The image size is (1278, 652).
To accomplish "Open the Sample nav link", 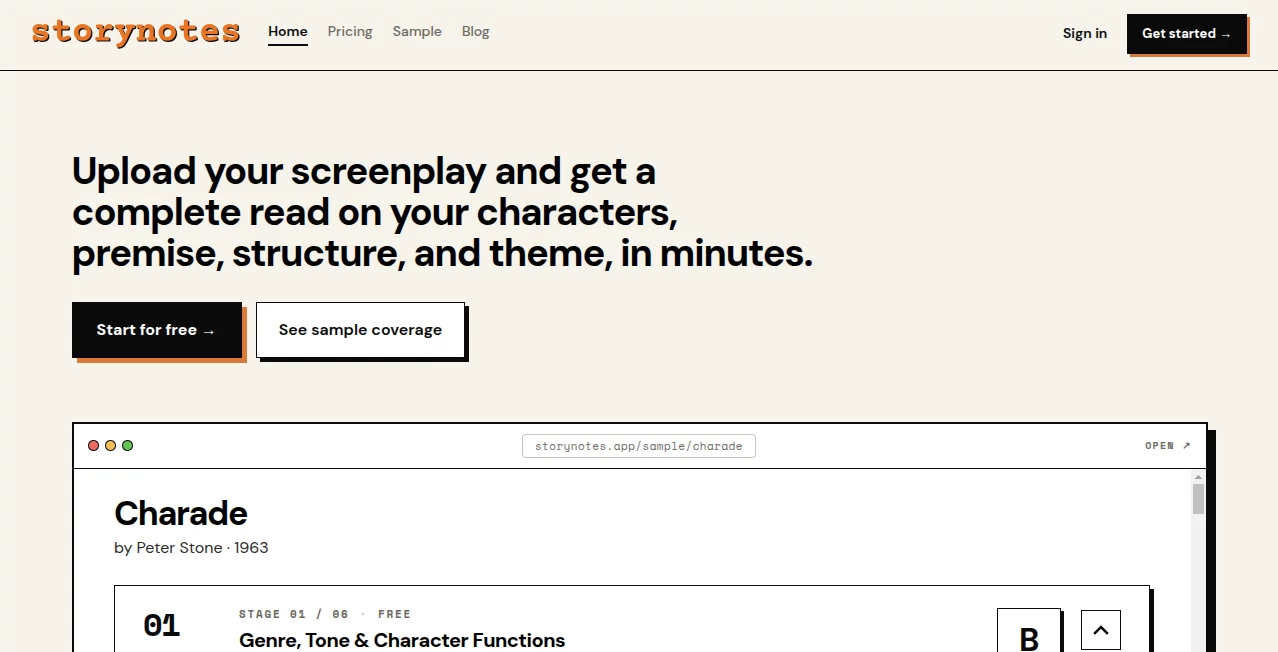I will coord(417,32).
